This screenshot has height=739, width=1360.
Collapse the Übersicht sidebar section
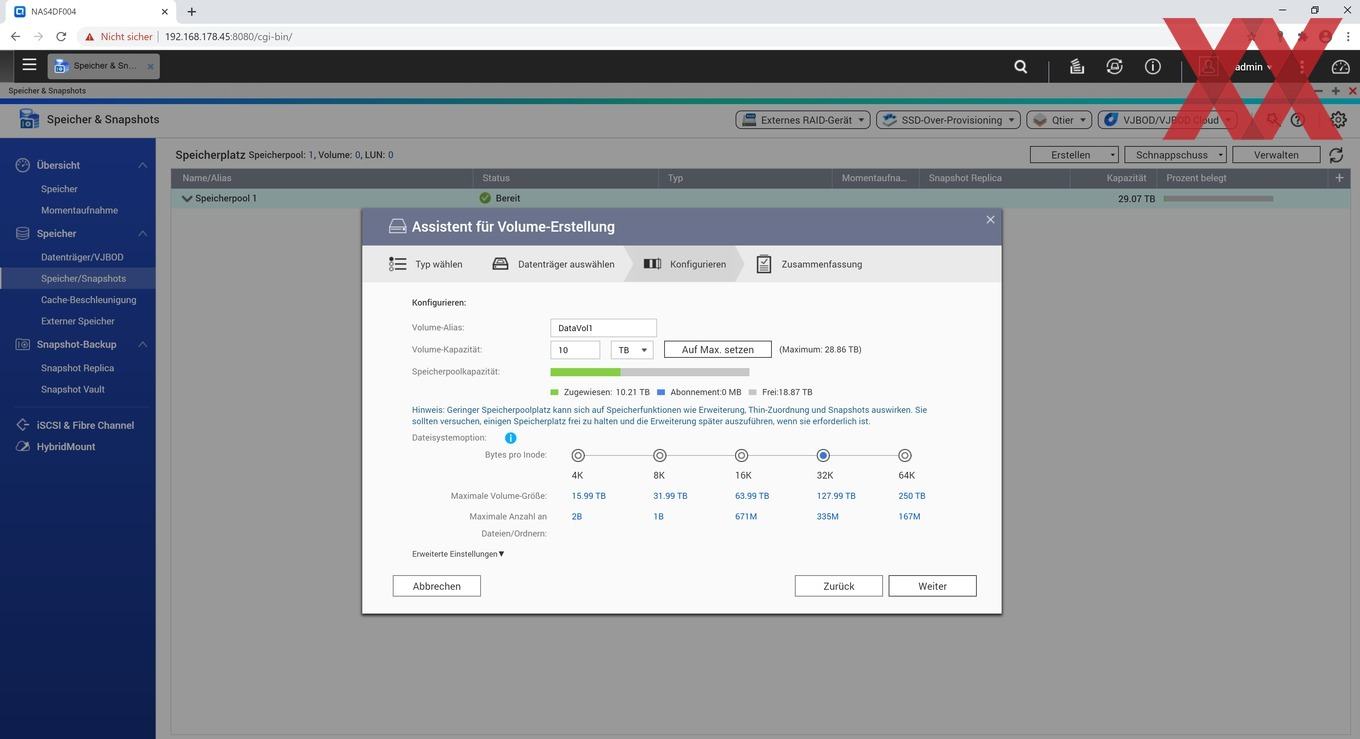(142, 165)
